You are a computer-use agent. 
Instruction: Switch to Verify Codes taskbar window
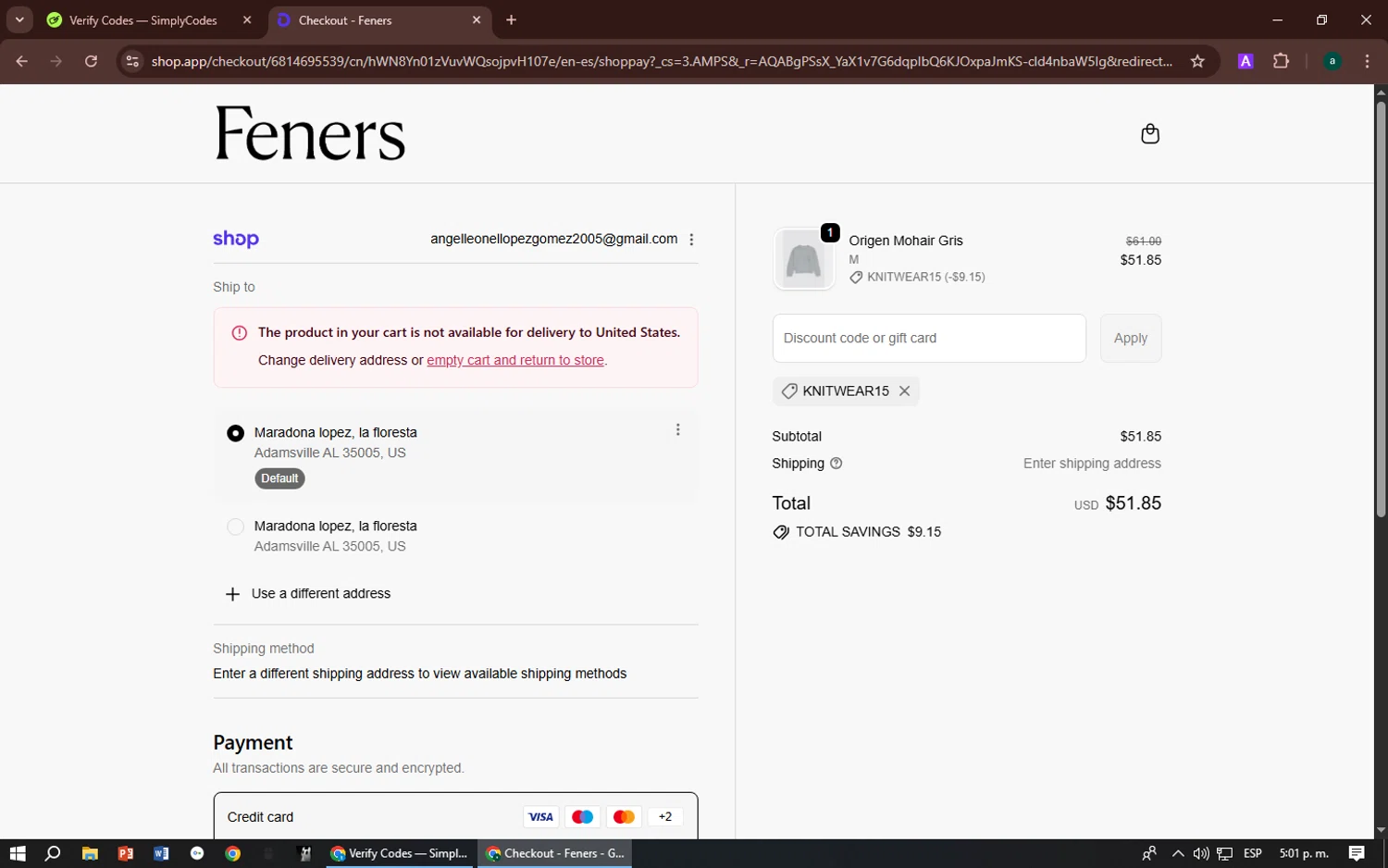(400, 853)
